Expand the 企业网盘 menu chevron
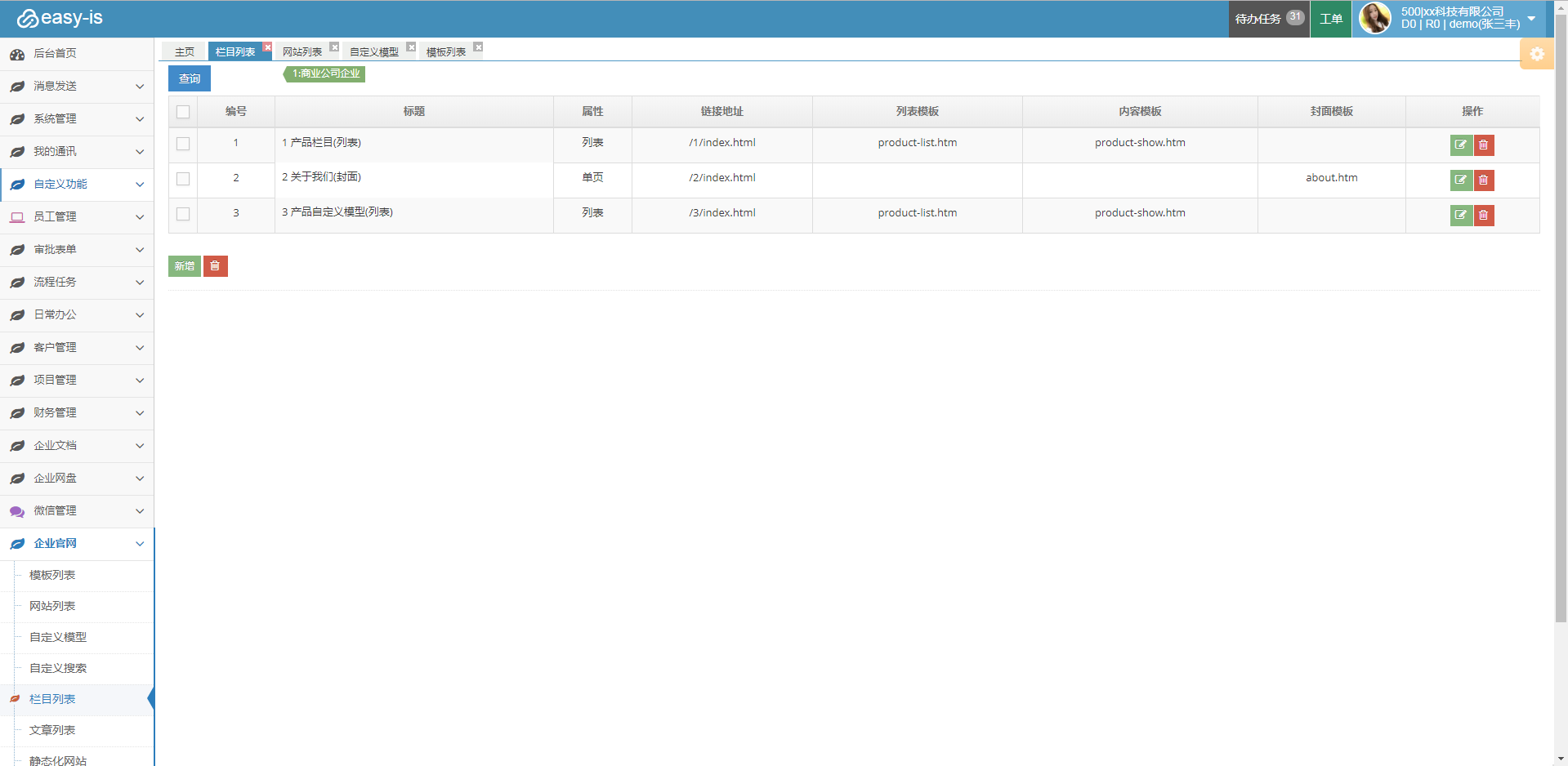 [140, 479]
